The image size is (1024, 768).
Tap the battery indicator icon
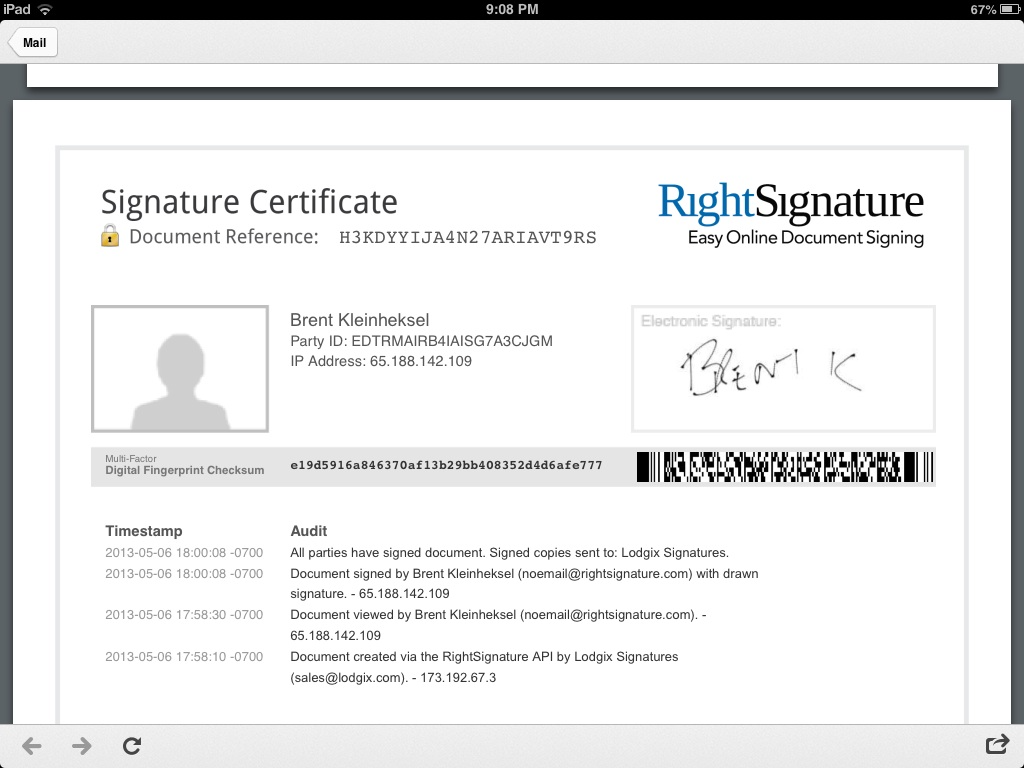1010,9
